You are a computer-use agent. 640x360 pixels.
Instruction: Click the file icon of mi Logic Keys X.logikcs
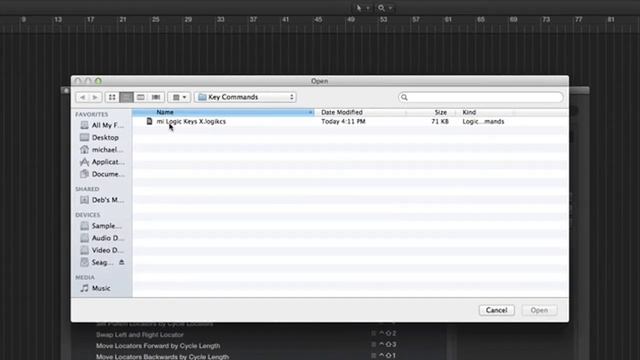pos(149,121)
